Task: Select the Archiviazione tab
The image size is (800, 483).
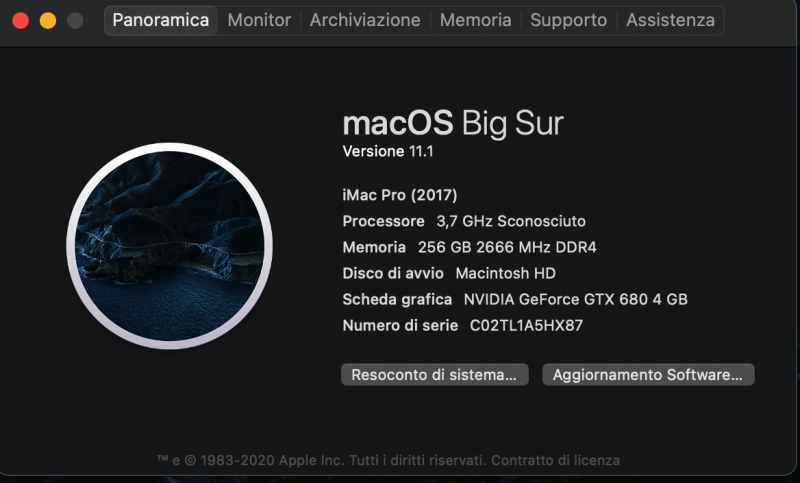Action: 365,20
